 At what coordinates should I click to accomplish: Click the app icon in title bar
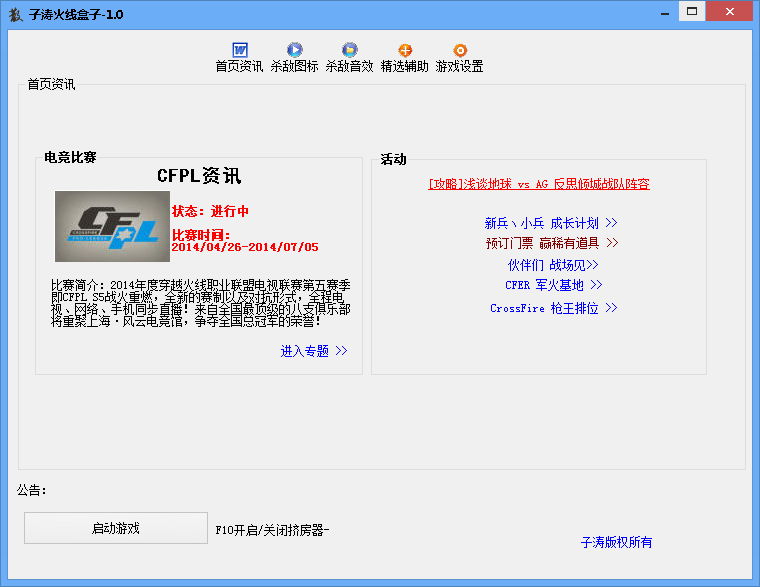coord(16,13)
